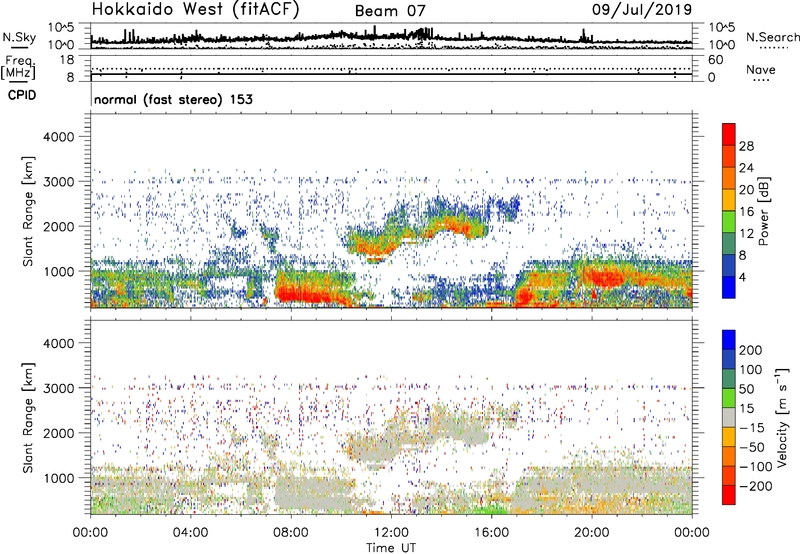Click the '2000' tick on the velocity panel
The image size is (800, 554).
pos(58,433)
